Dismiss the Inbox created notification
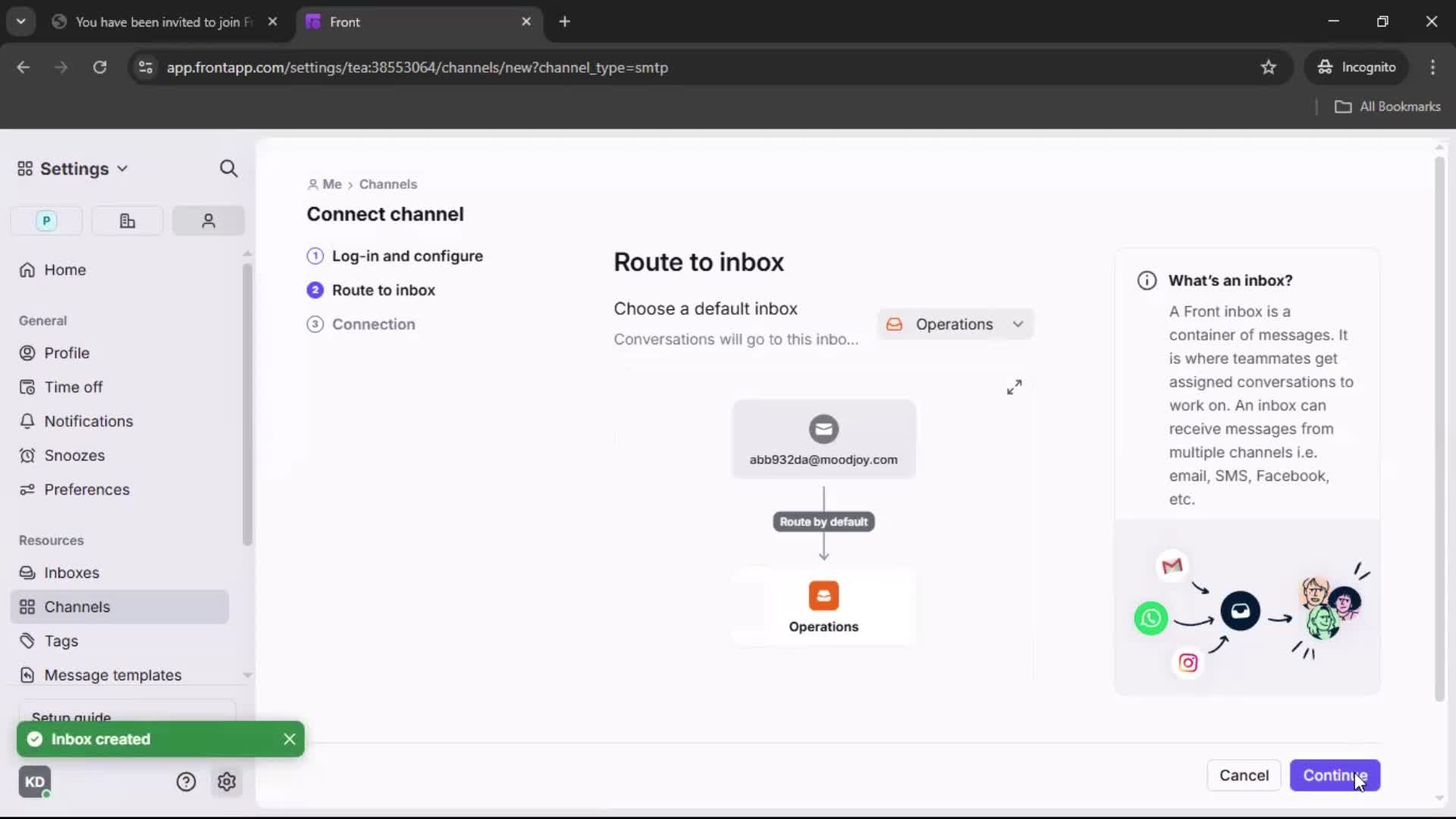Image resolution: width=1456 pixels, height=819 pixels. [x=290, y=739]
